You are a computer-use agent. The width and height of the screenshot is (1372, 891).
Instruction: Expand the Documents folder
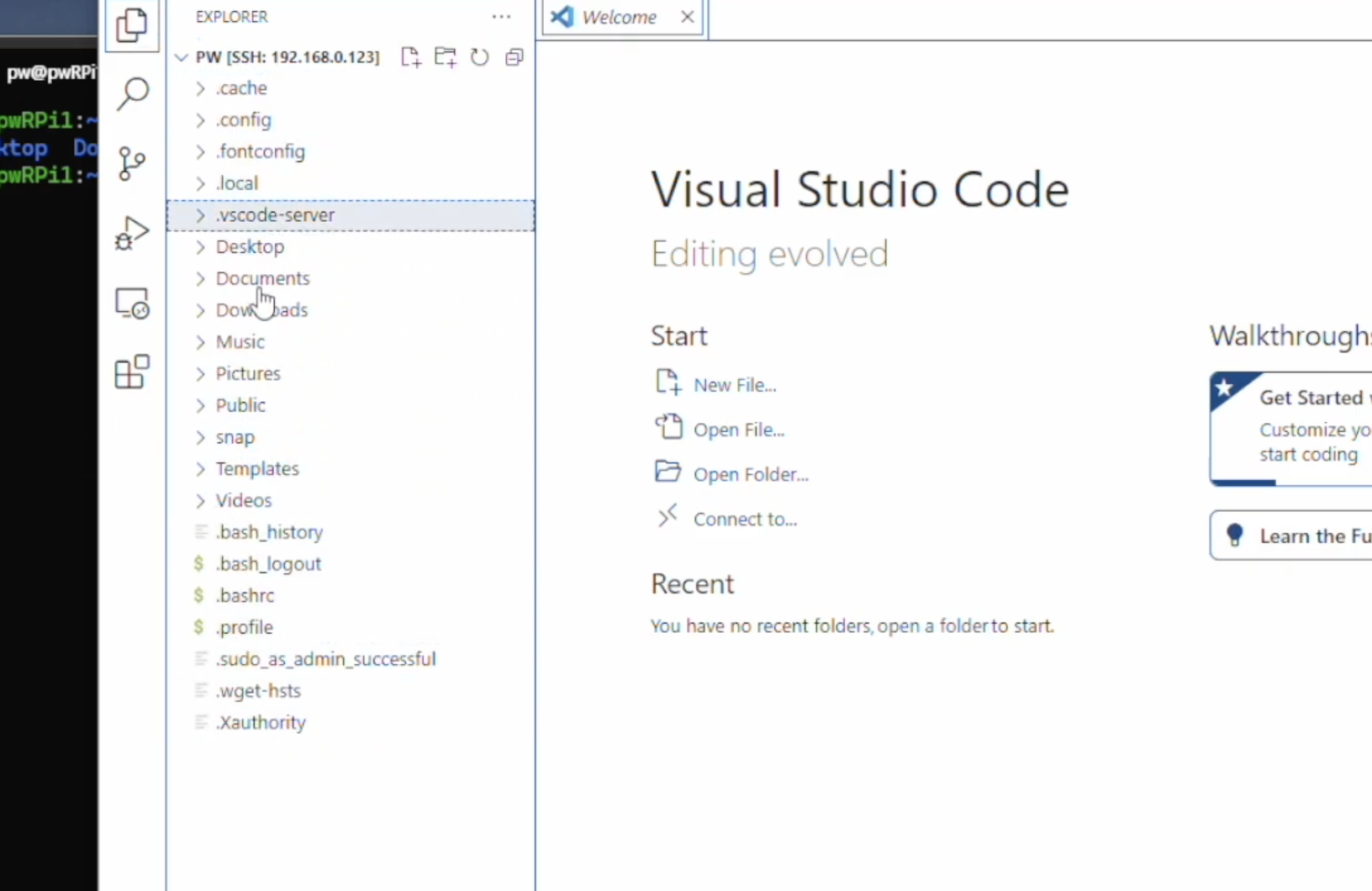coord(351,278)
